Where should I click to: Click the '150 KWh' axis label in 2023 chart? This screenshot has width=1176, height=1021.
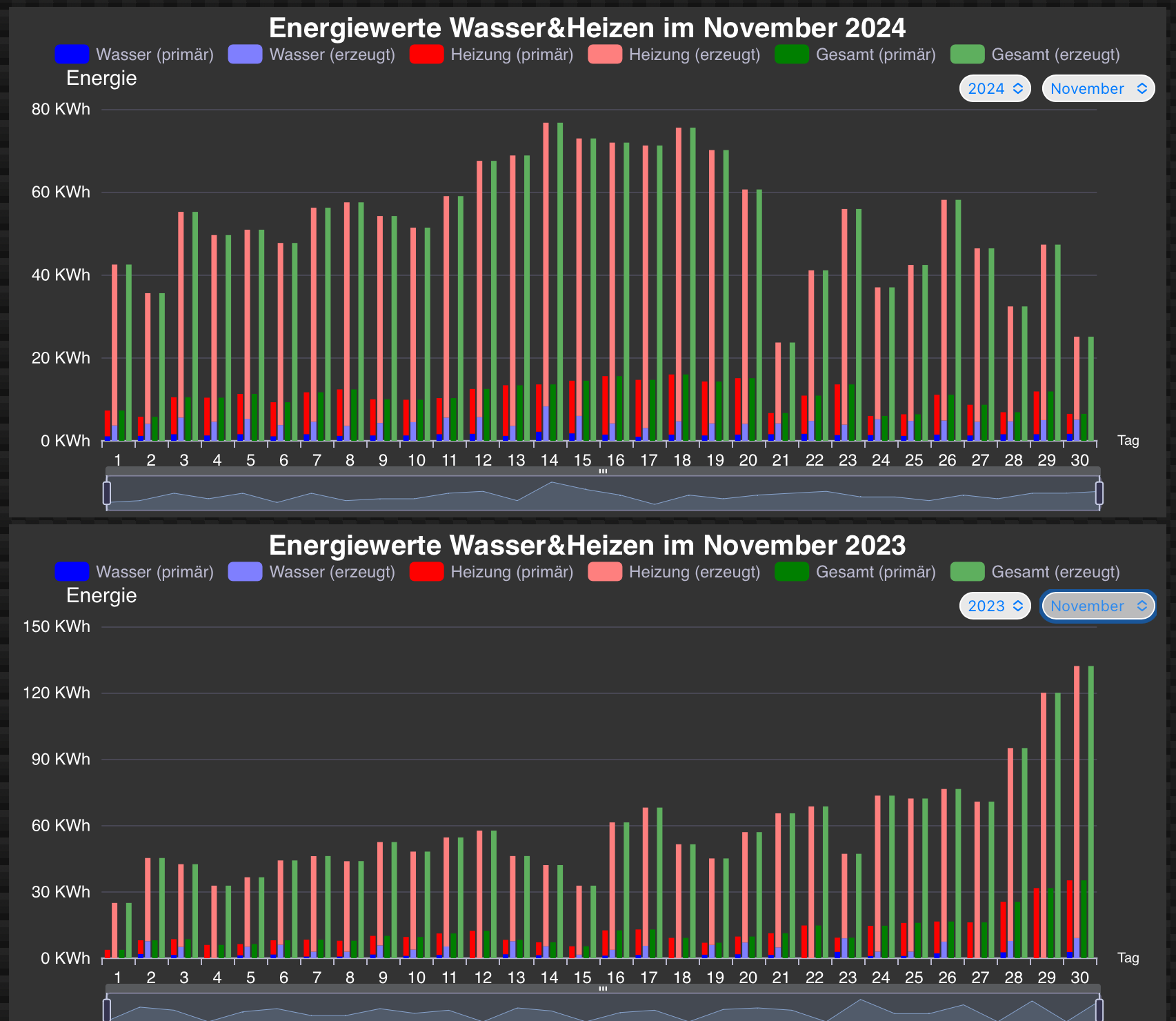[x=57, y=626]
